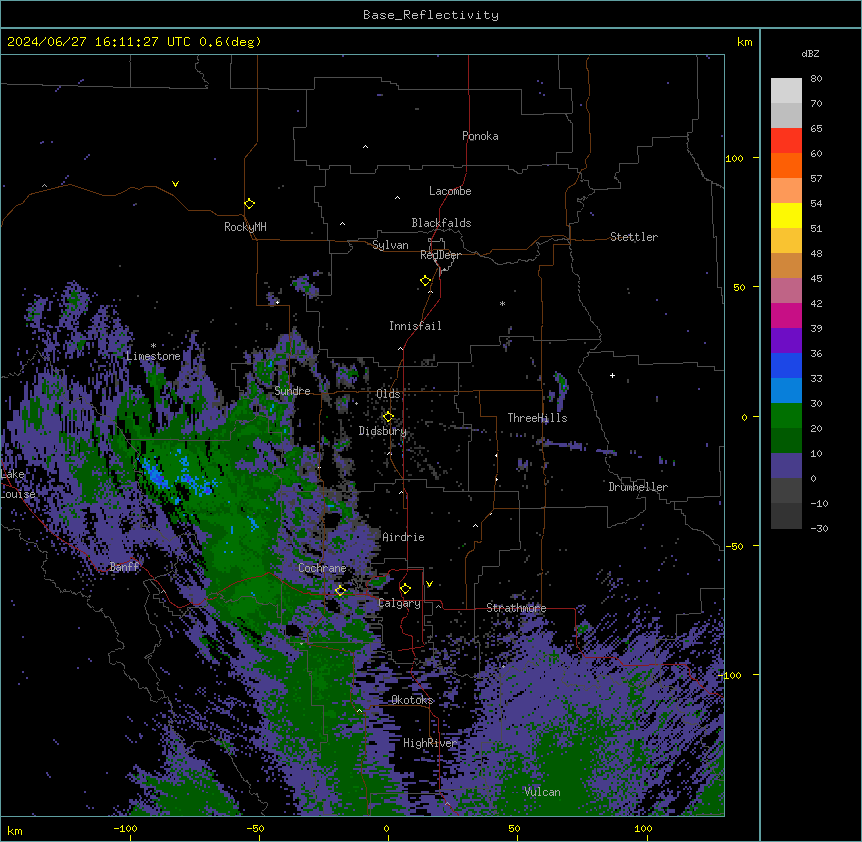Select the Olds town label
Screen dimensions: 862x842
388,394
